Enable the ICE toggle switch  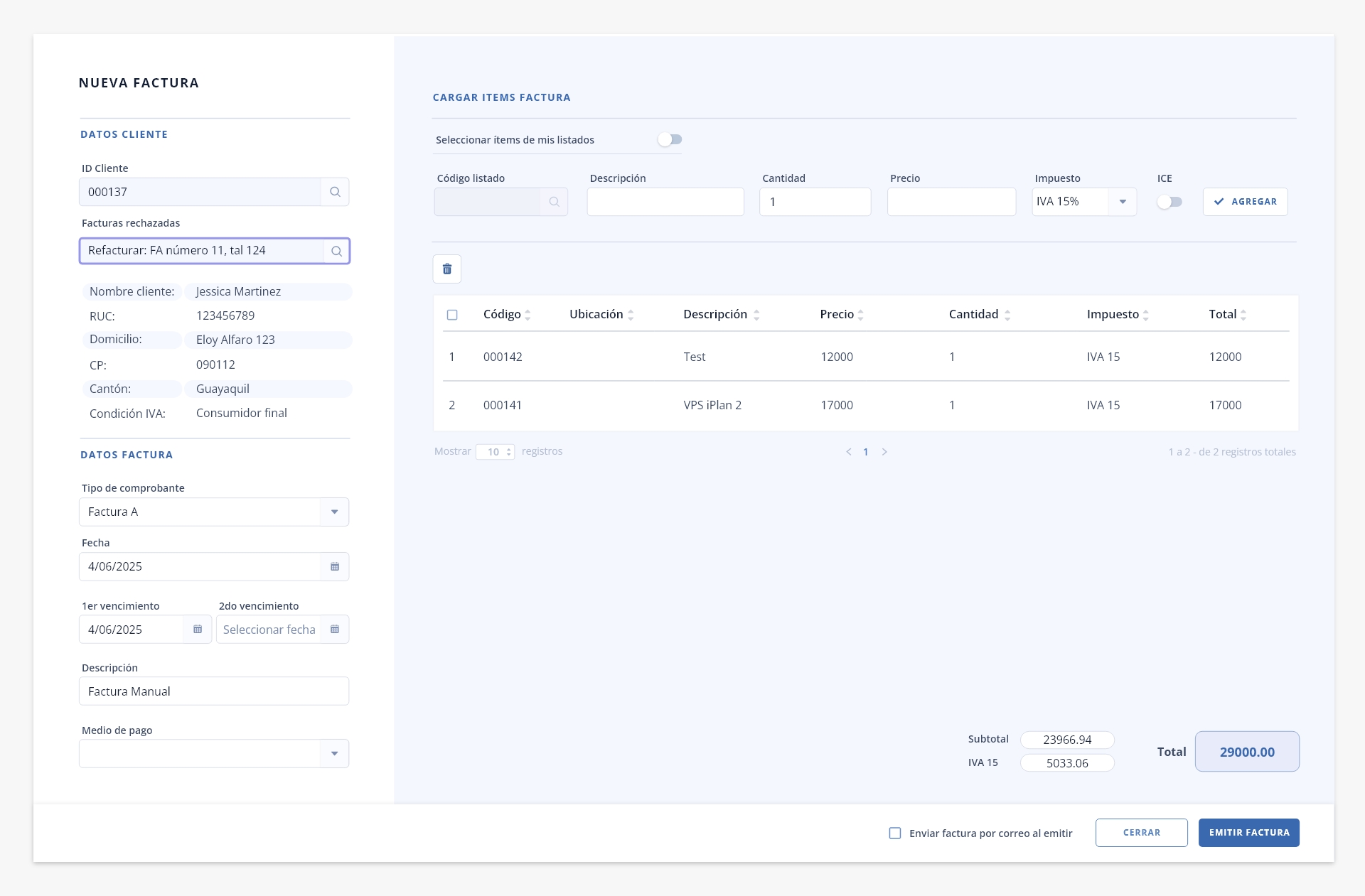pos(1169,202)
